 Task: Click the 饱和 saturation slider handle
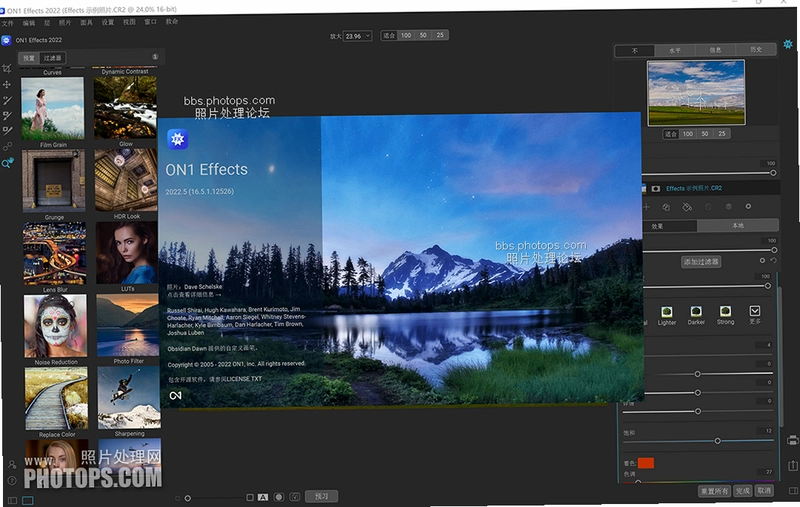717,441
